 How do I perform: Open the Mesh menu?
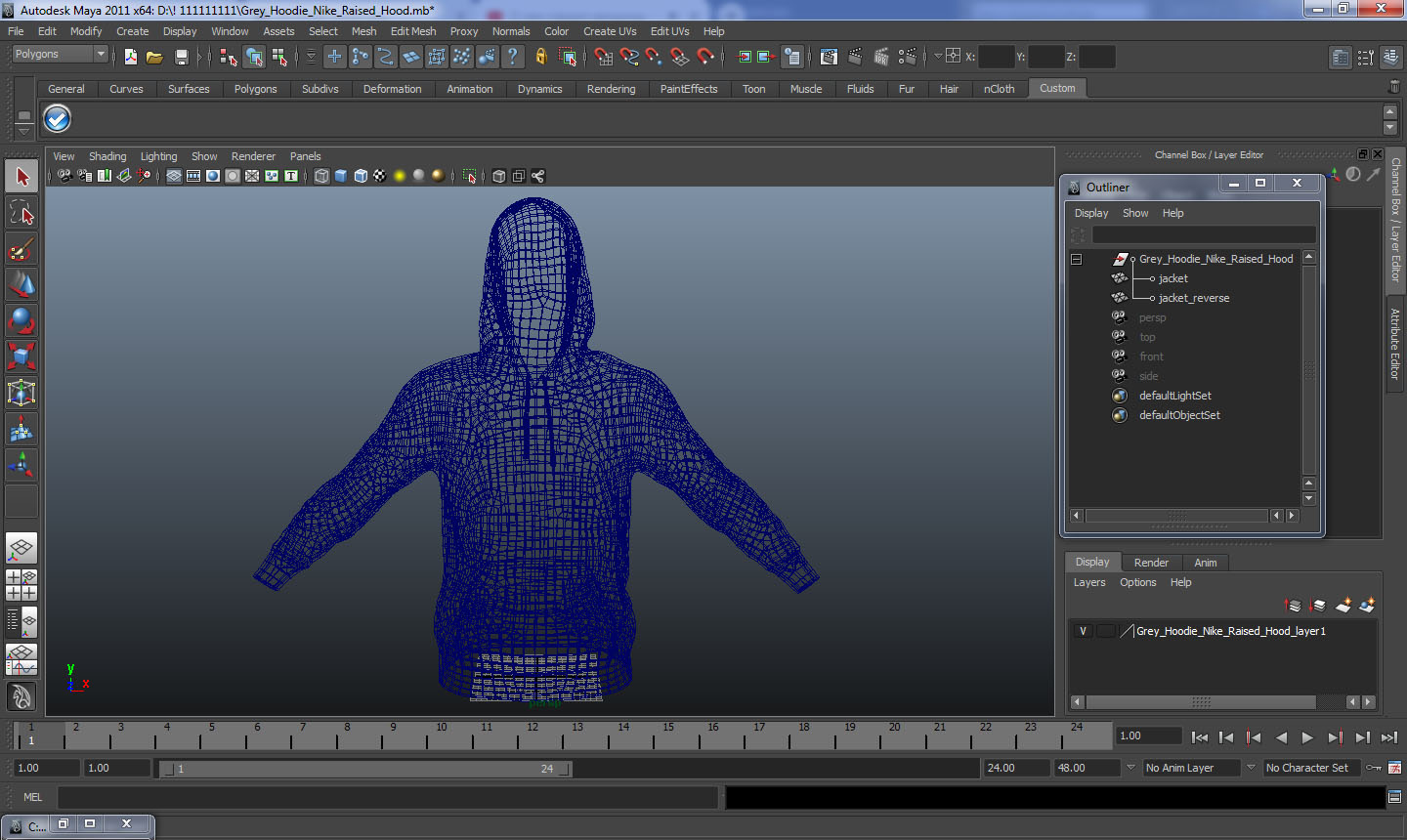(x=363, y=31)
